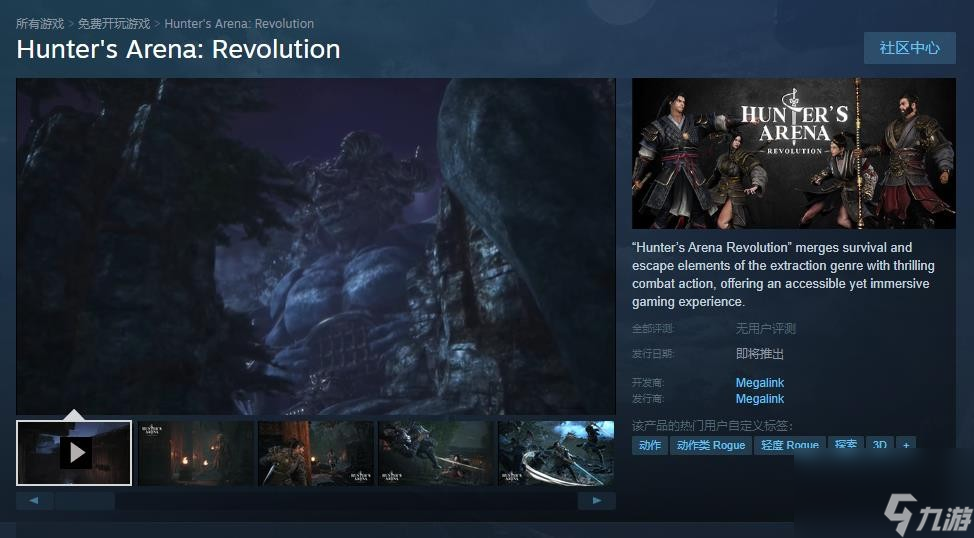Click the right arrow of thumbnail strip
974x538 pixels.
click(596, 501)
